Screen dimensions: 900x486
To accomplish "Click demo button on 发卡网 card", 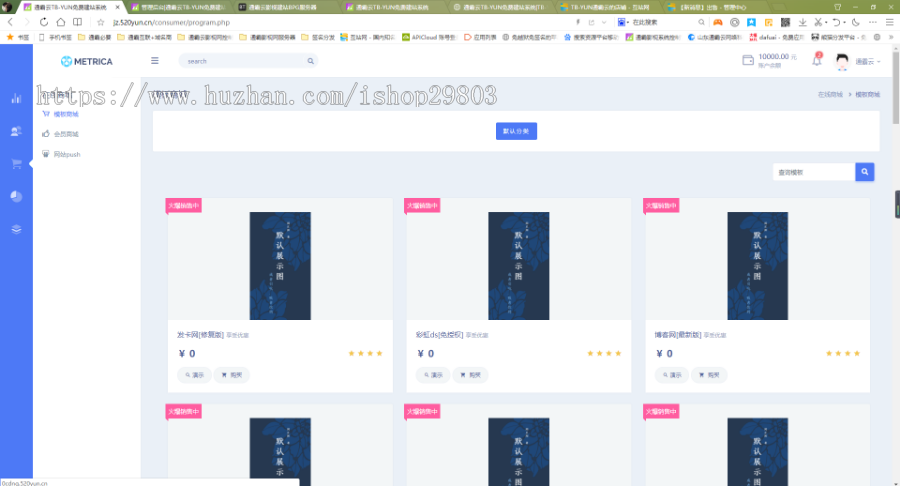I will pos(194,375).
